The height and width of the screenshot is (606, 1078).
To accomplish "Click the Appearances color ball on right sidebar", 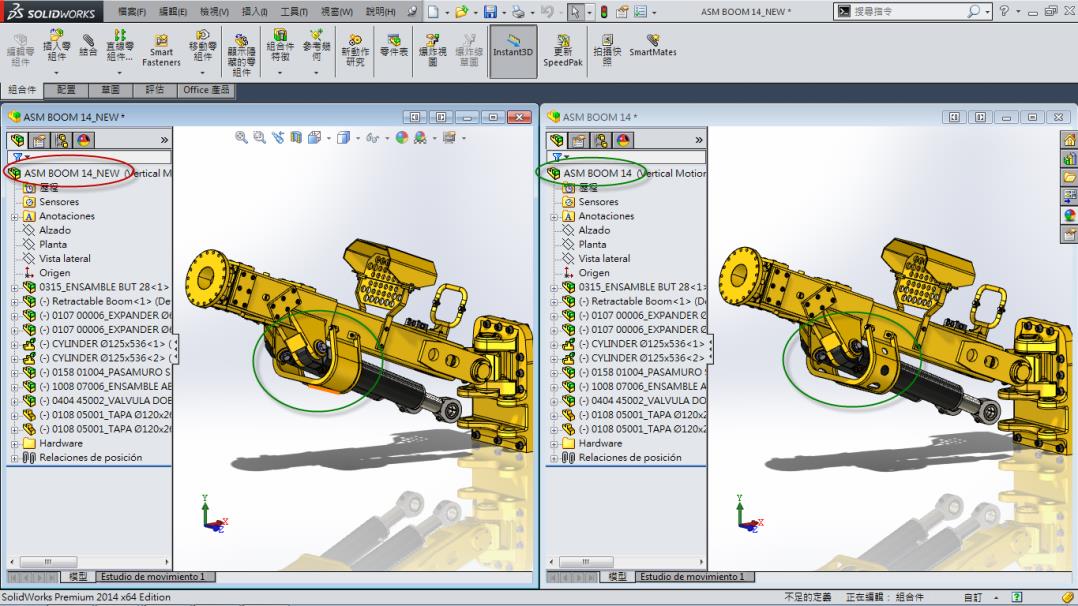I will point(1069,215).
